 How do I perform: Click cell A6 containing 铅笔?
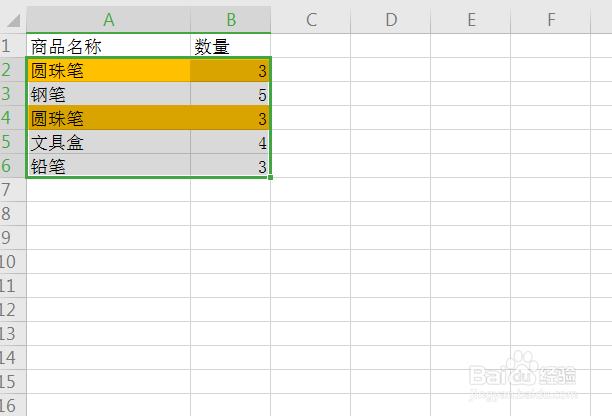108,166
